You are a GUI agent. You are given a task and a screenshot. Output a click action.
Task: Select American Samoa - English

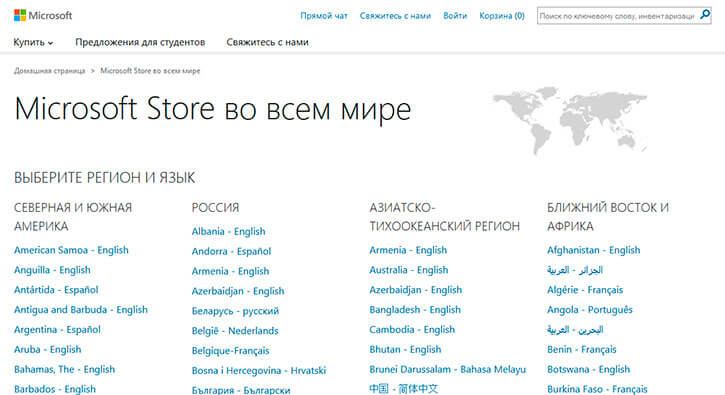(x=71, y=250)
